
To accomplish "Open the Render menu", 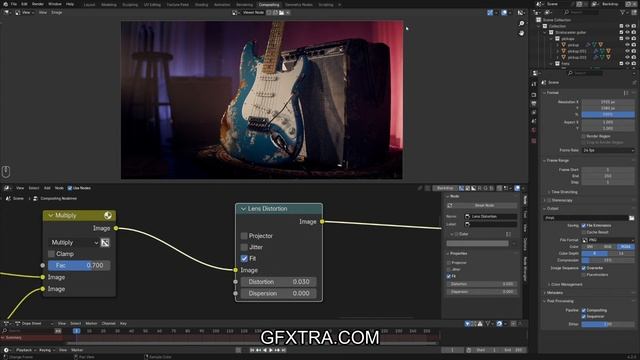I will pos(38,4).
